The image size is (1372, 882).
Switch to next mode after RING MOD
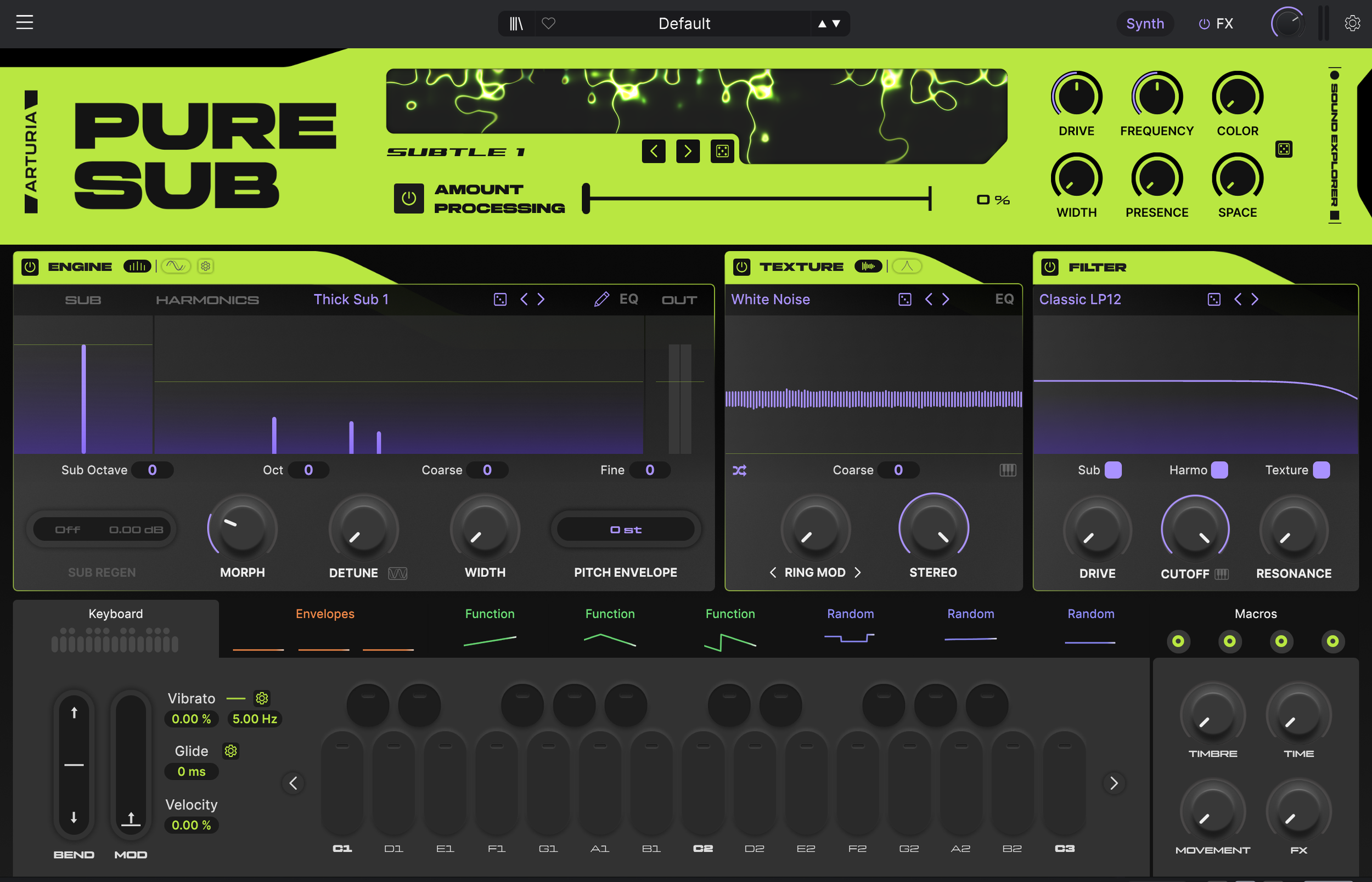click(858, 573)
